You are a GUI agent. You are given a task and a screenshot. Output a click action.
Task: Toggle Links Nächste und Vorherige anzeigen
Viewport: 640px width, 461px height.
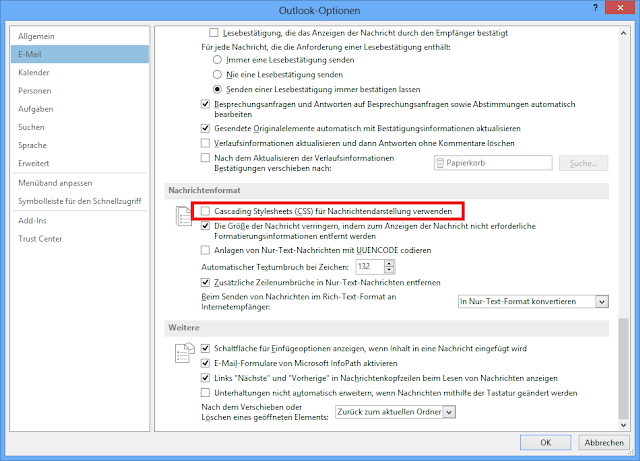[x=205, y=378]
